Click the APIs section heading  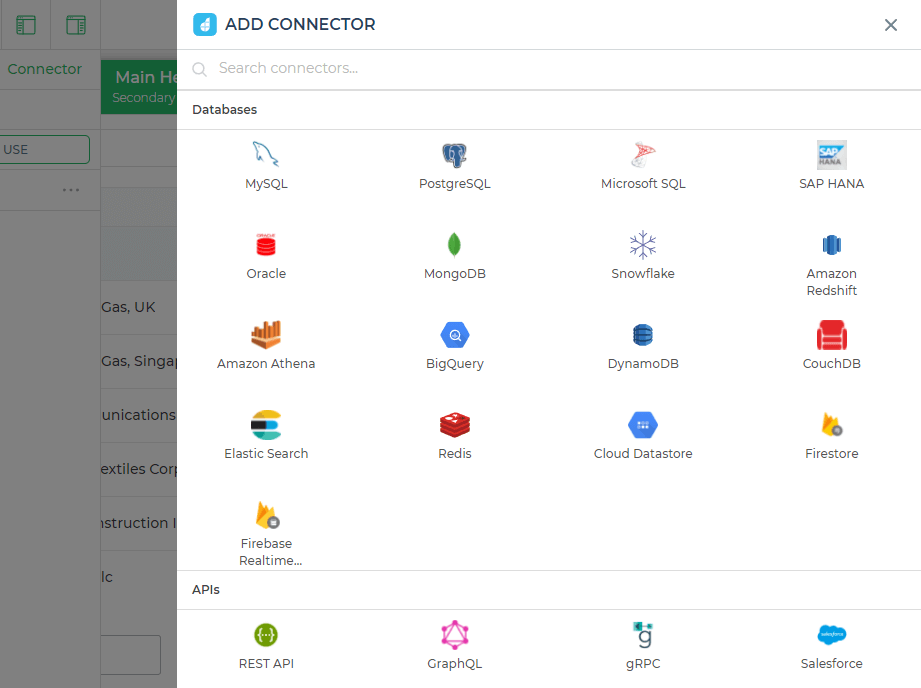pos(206,590)
